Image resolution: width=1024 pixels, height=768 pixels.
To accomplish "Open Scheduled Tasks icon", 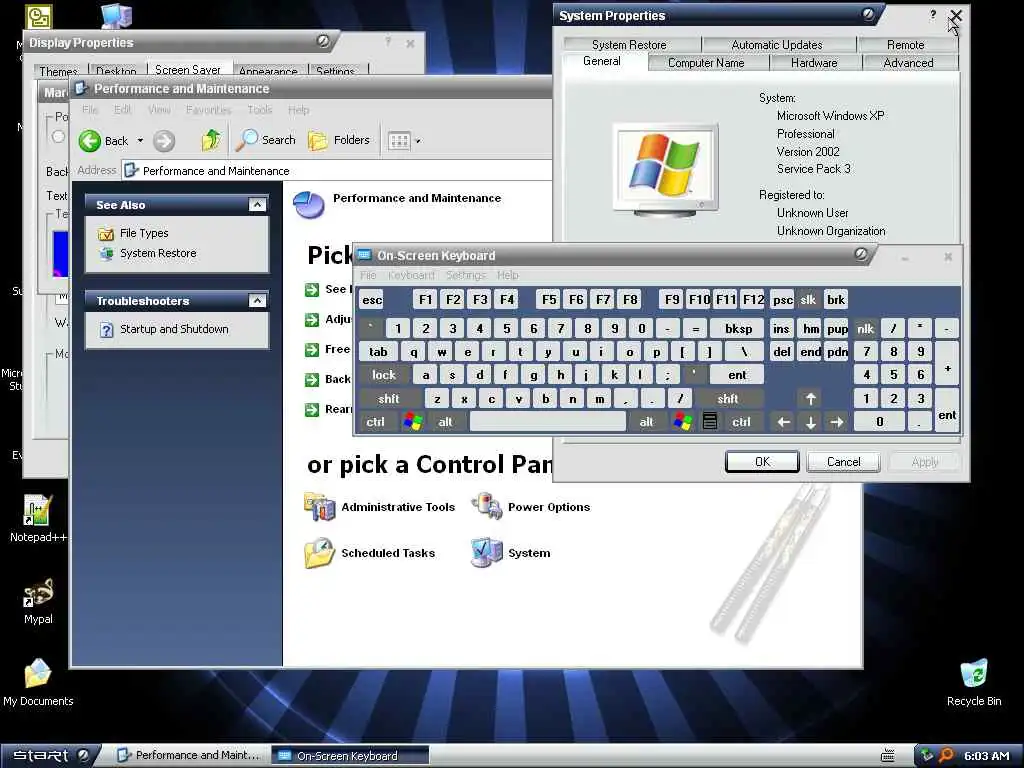I will (x=319, y=552).
